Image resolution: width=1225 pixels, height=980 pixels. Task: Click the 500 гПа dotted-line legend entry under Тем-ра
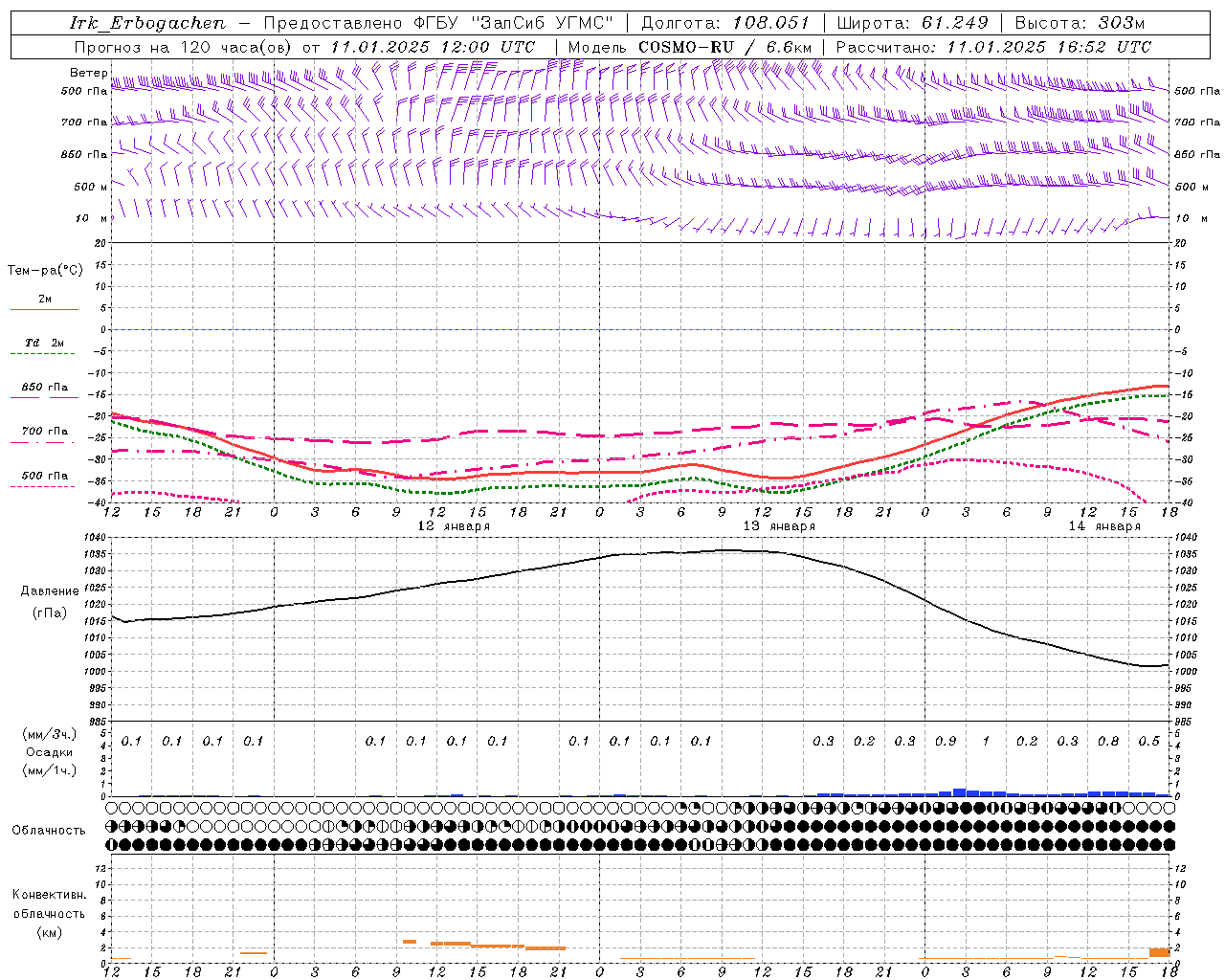pyautogui.click(x=45, y=476)
